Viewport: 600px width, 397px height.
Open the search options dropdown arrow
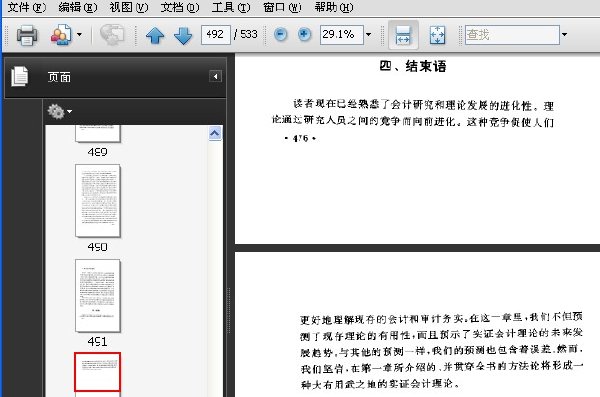coord(564,34)
